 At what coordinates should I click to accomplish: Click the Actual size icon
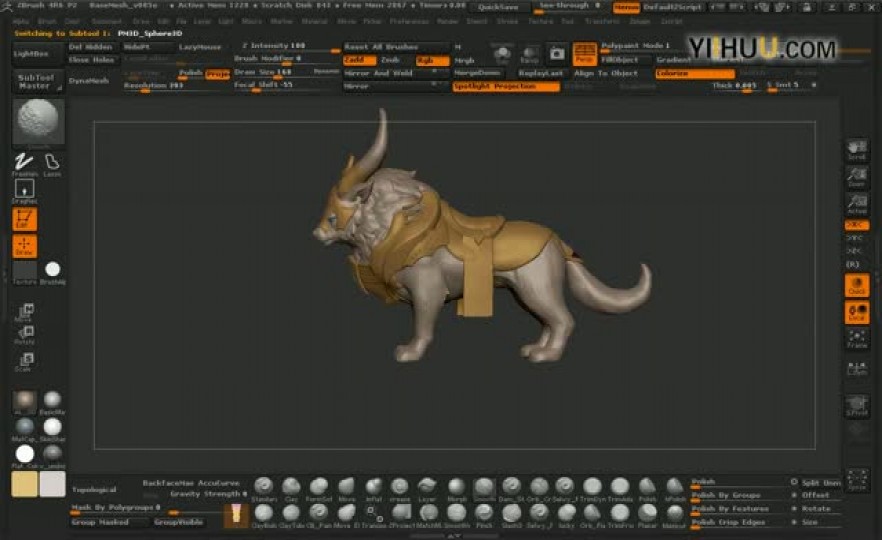pyautogui.click(x=857, y=203)
